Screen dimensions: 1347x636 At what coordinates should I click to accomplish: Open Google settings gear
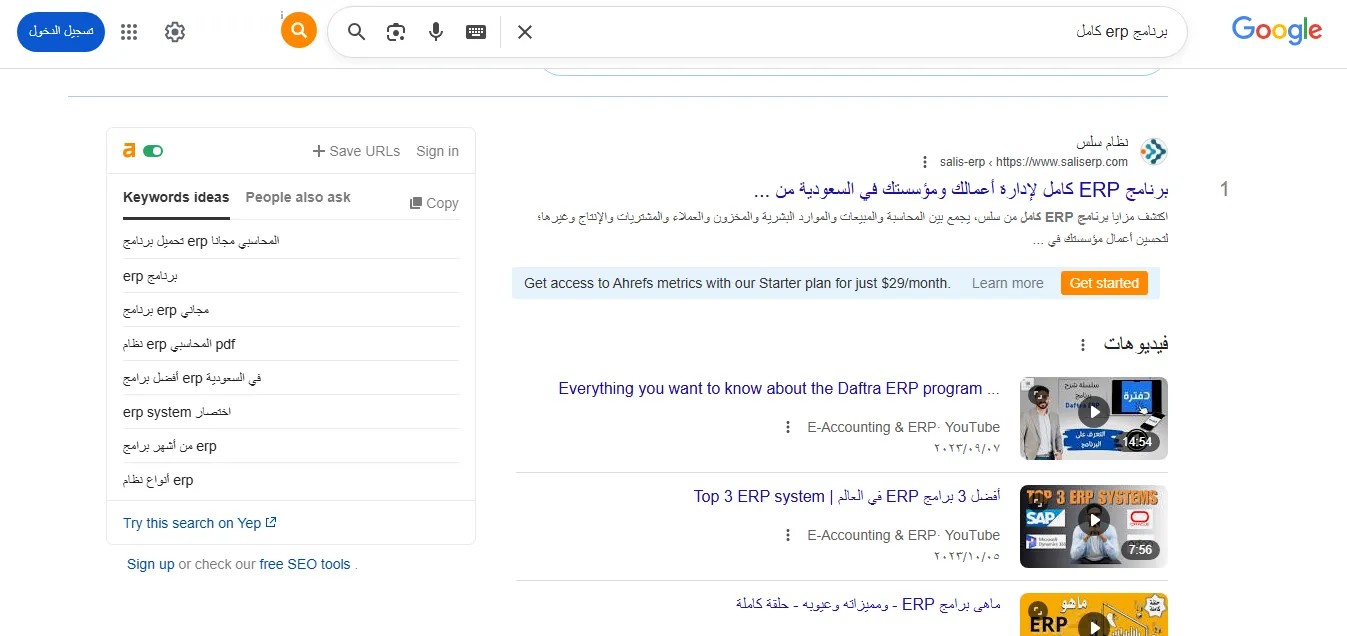(x=175, y=32)
